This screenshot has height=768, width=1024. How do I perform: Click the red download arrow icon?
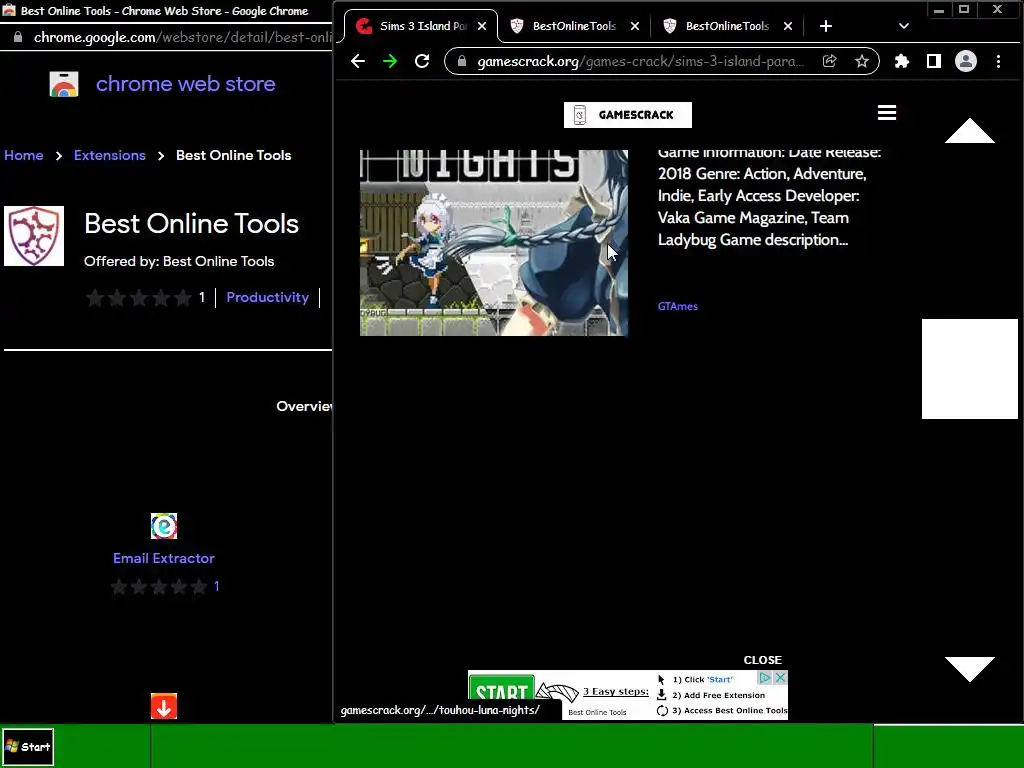click(164, 706)
